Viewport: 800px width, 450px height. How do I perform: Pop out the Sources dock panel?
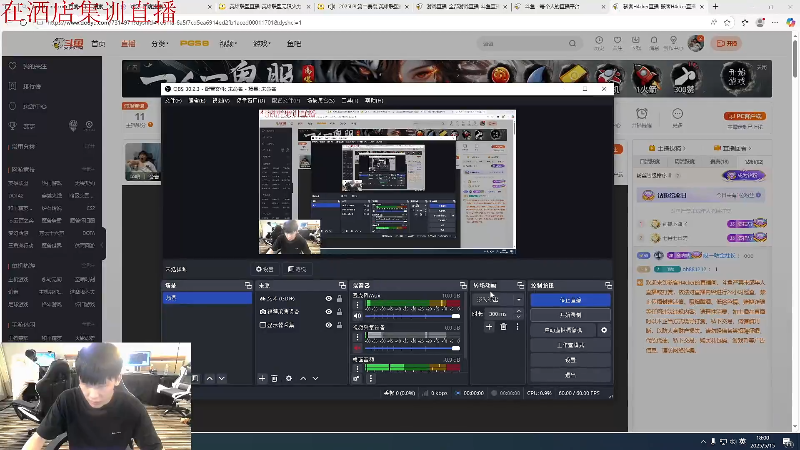point(342,285)
